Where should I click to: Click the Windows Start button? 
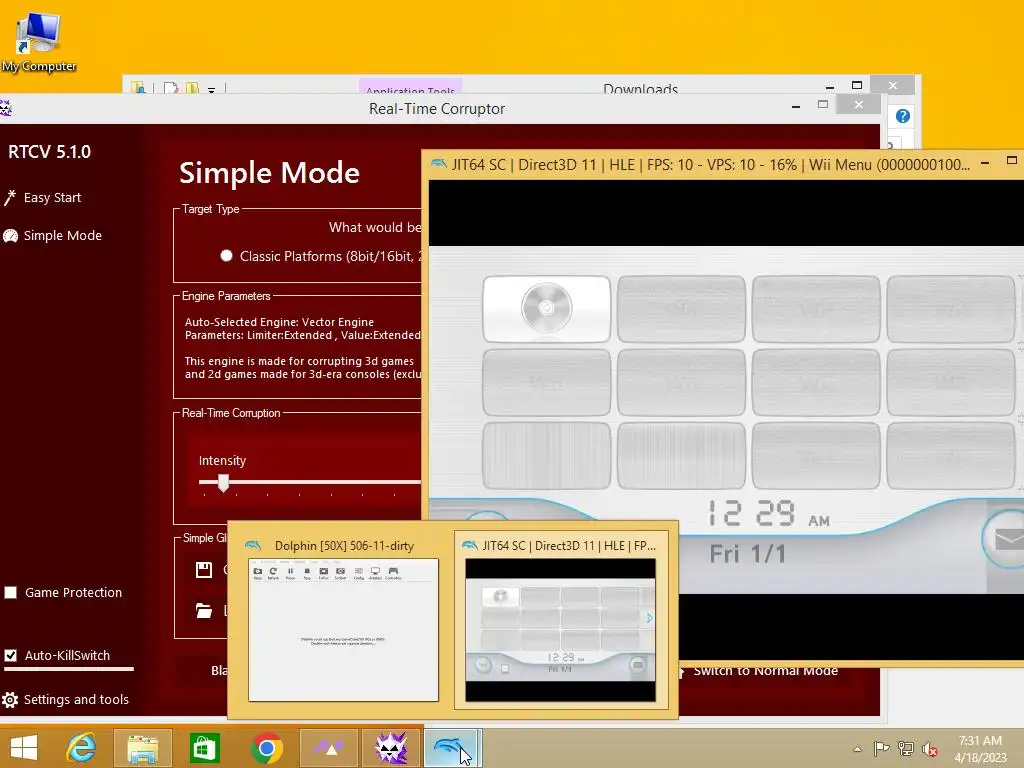tap(24, 748)
